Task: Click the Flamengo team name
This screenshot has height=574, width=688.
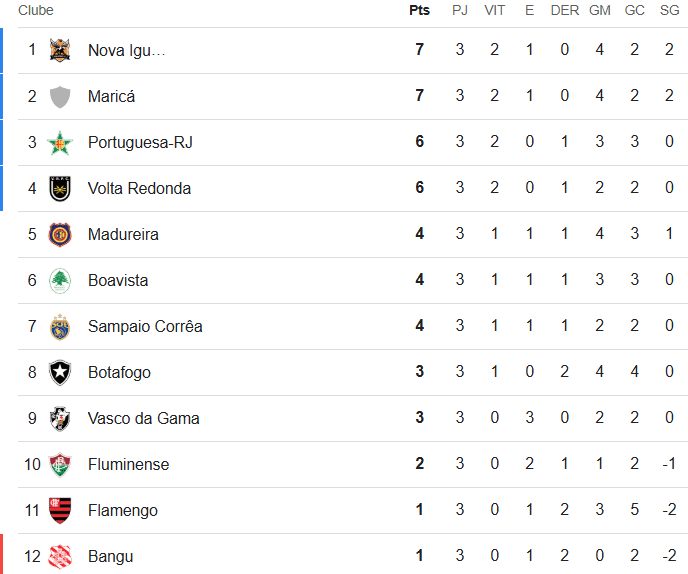Action: click(x=123, y=511)
